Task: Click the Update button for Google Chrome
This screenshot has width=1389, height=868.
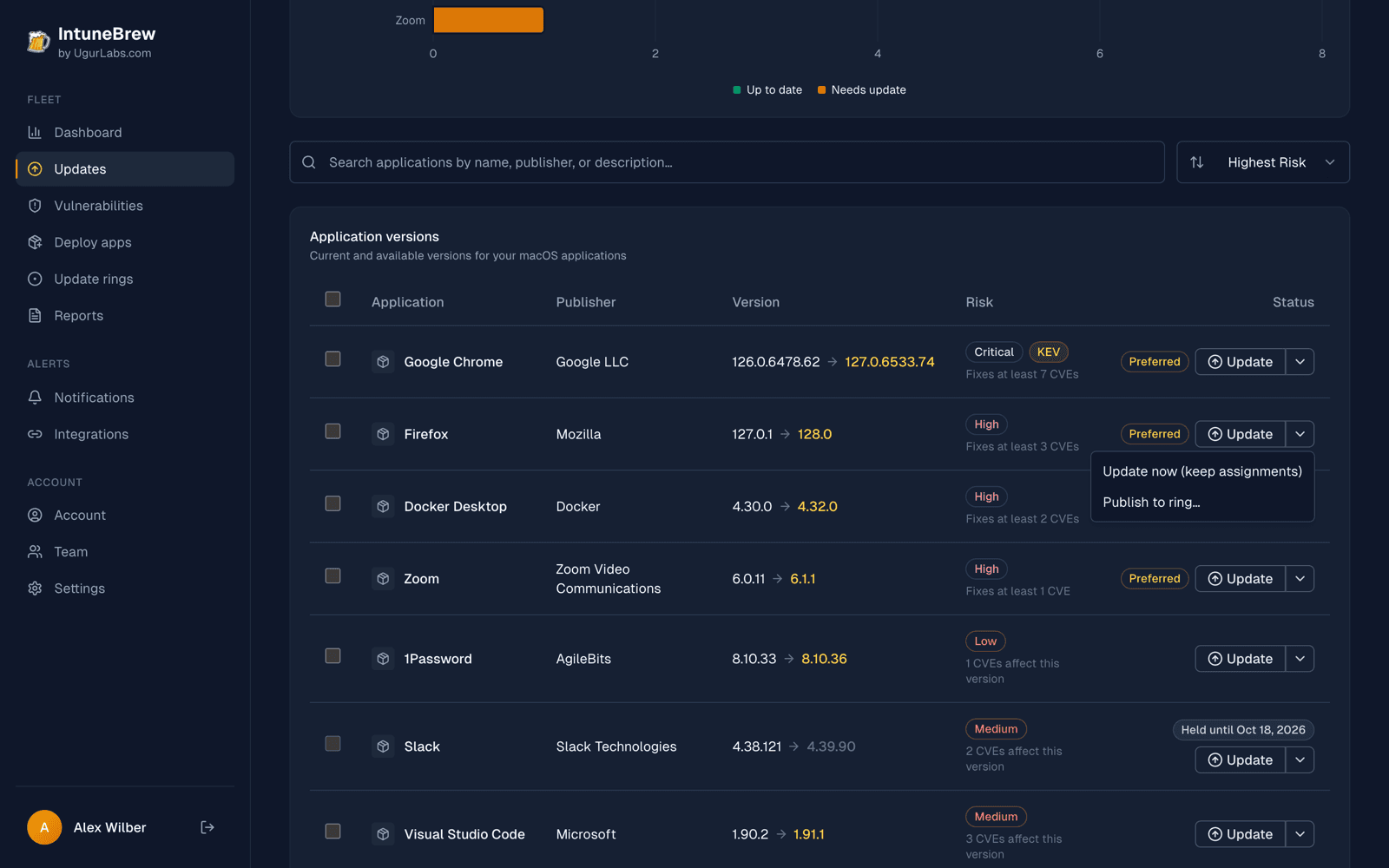Action: [1240, 362]
